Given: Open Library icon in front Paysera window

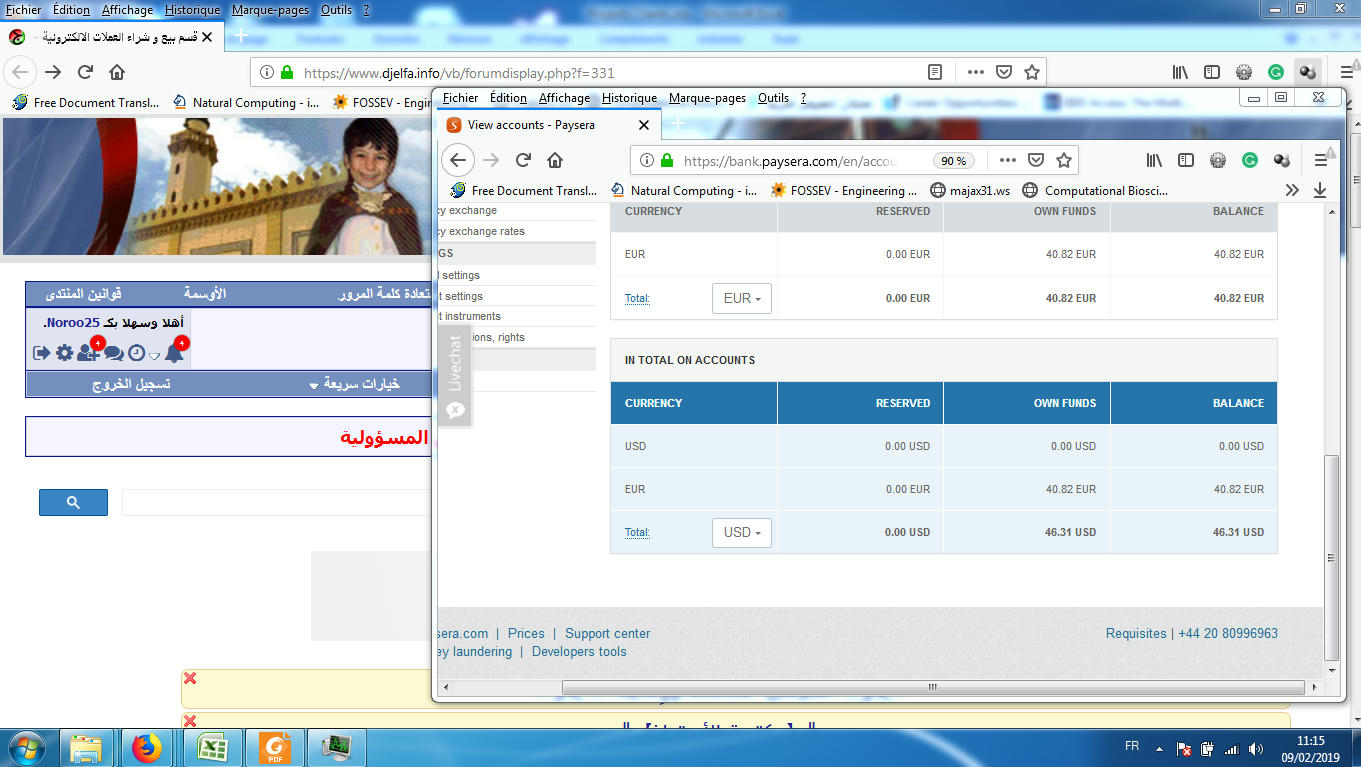Looking at the screenshot, I should point(1154,160).
